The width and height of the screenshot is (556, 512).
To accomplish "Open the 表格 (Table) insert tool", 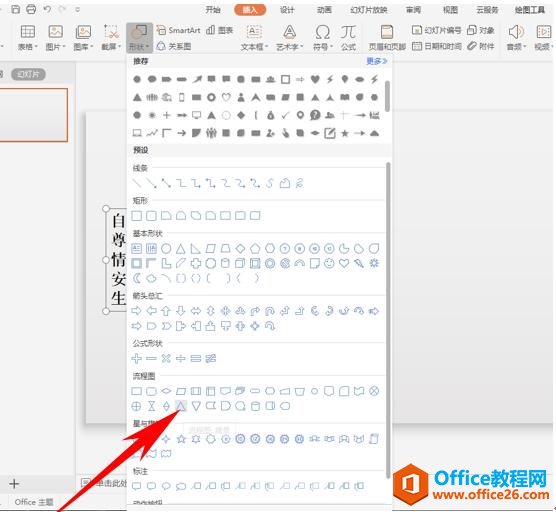I will click(27, 38).
